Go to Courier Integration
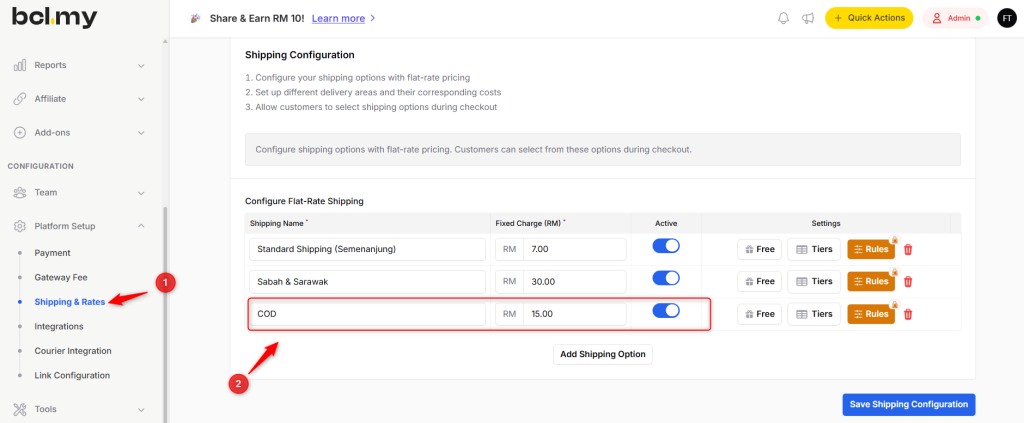This screenshot has width=1024, height=423. coord(73,351)
